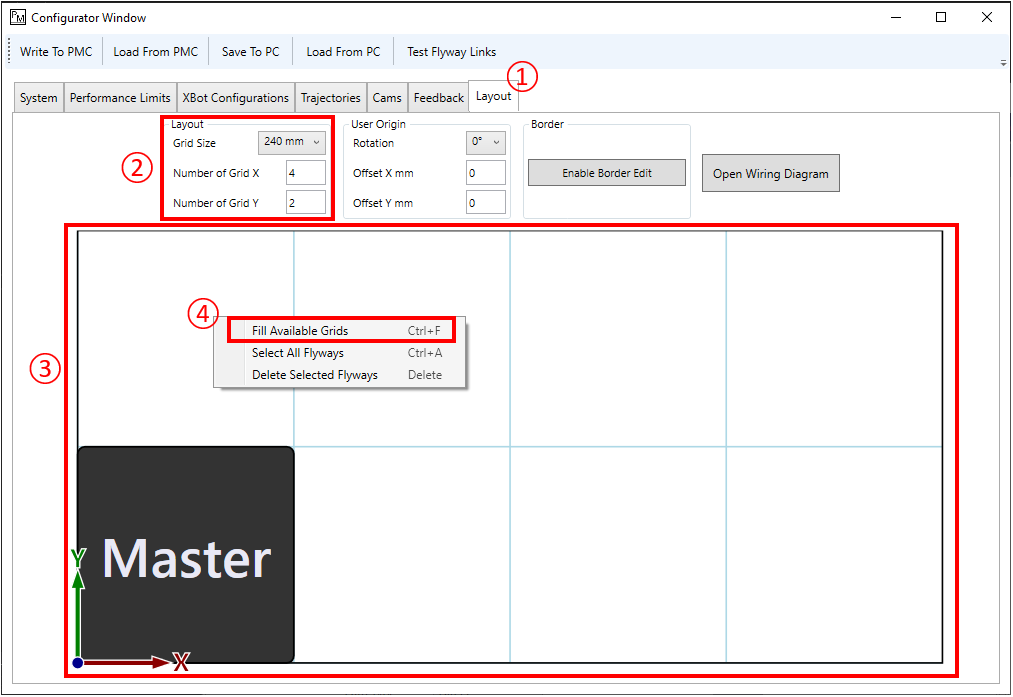Open the Trajectories tab

(x=330, y=98)
